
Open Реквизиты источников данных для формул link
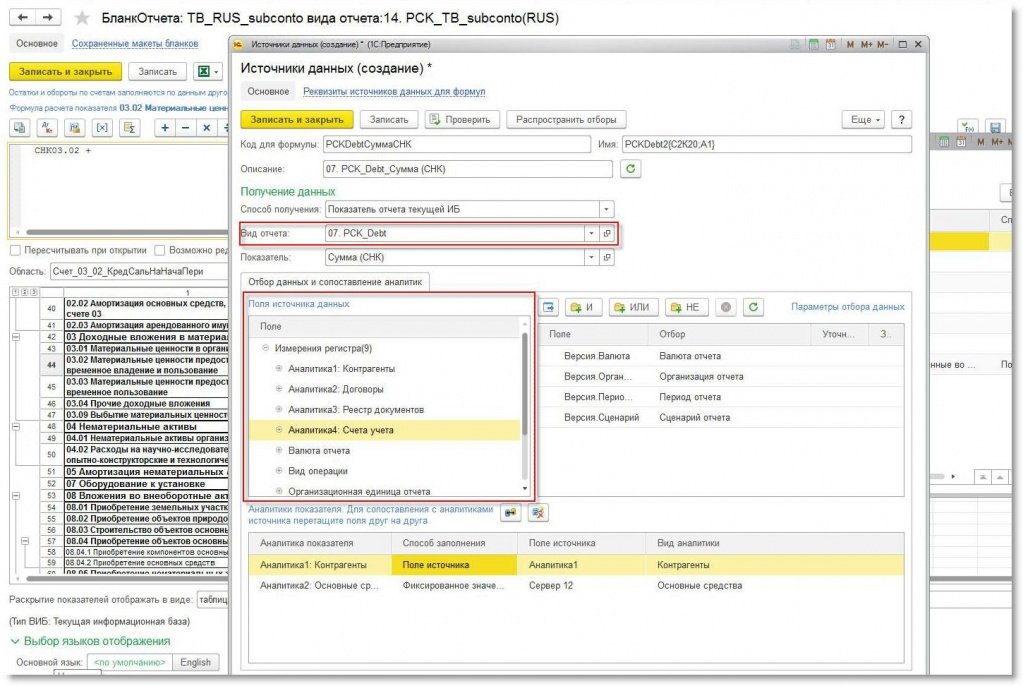[x=395, y=92]
